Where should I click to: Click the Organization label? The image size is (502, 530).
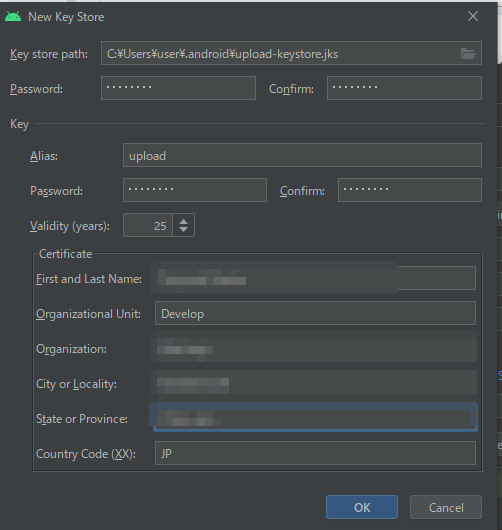(71, 349)
